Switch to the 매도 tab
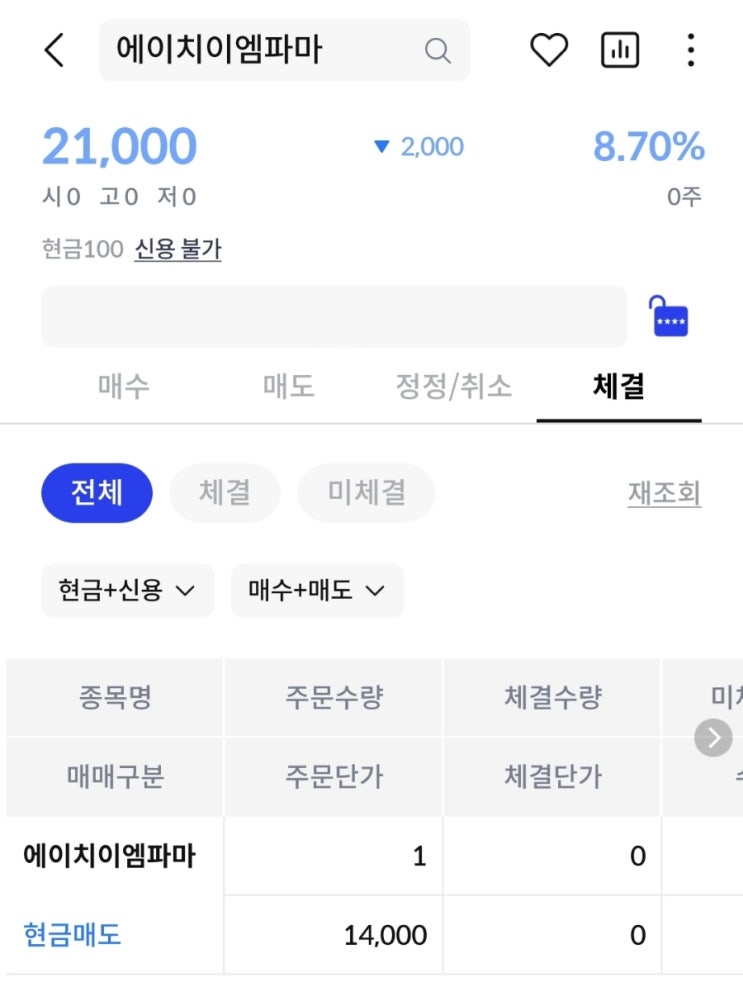The height and width of the screenshot is (982, 743). coord(289,387)
